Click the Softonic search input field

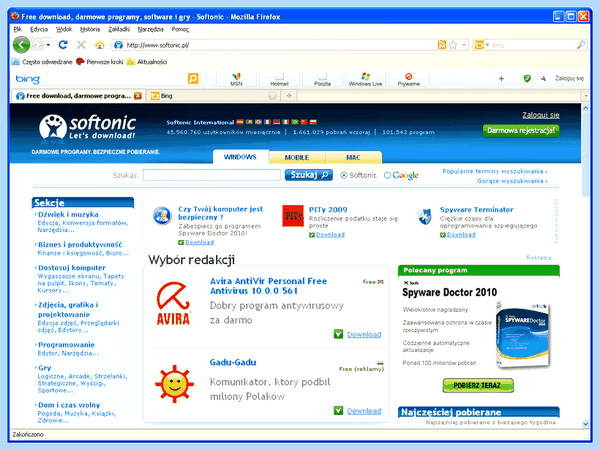tap(212, 175)
